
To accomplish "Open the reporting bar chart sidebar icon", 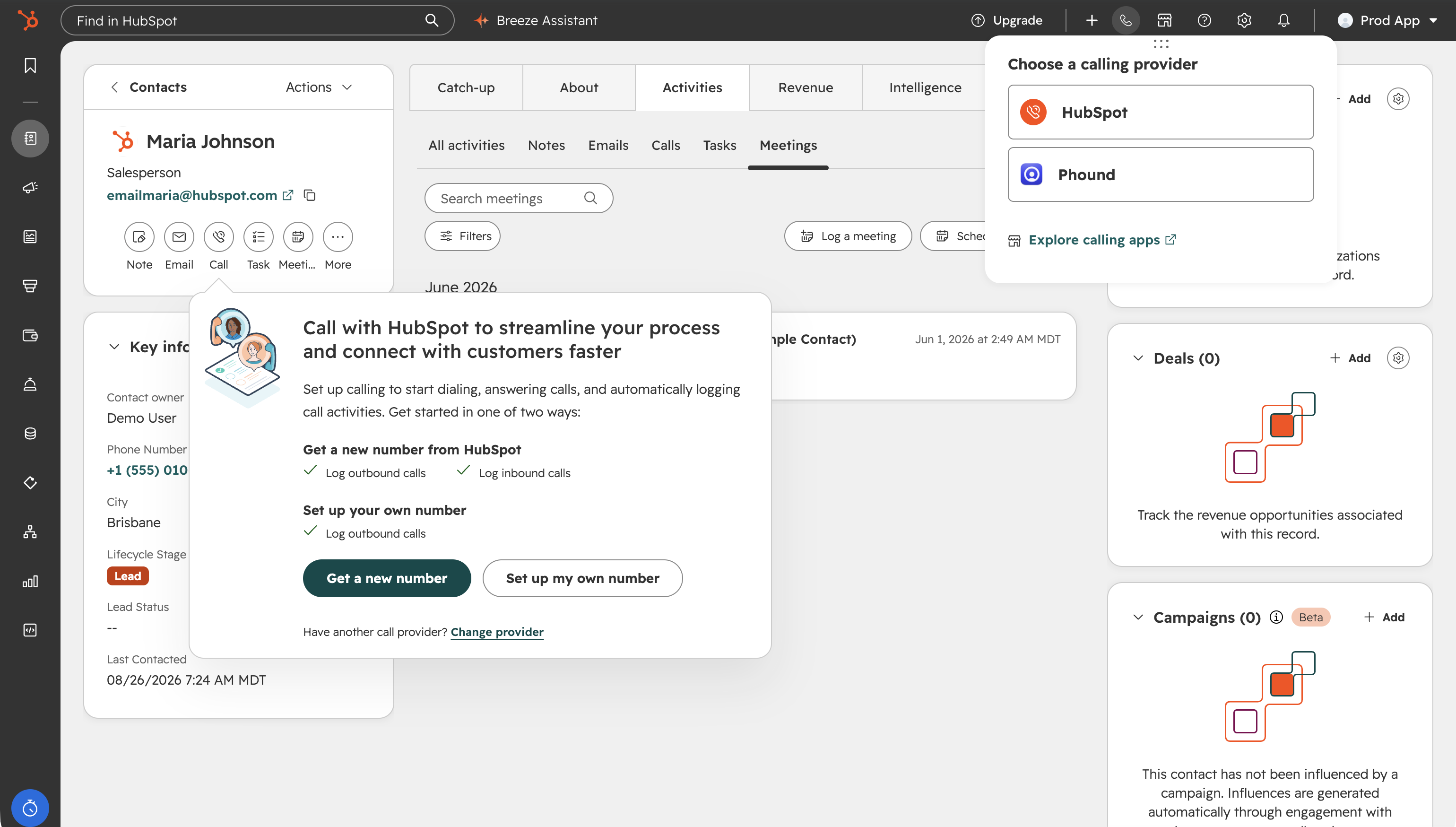I will click(x=30, y=581).
